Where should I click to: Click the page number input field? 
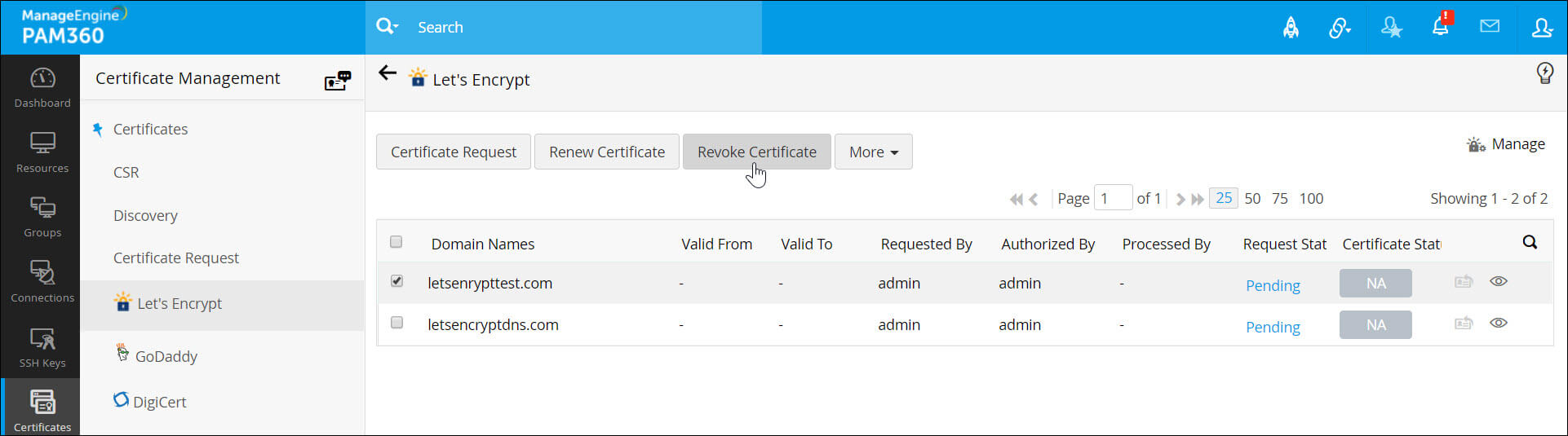pos(1113,198)
